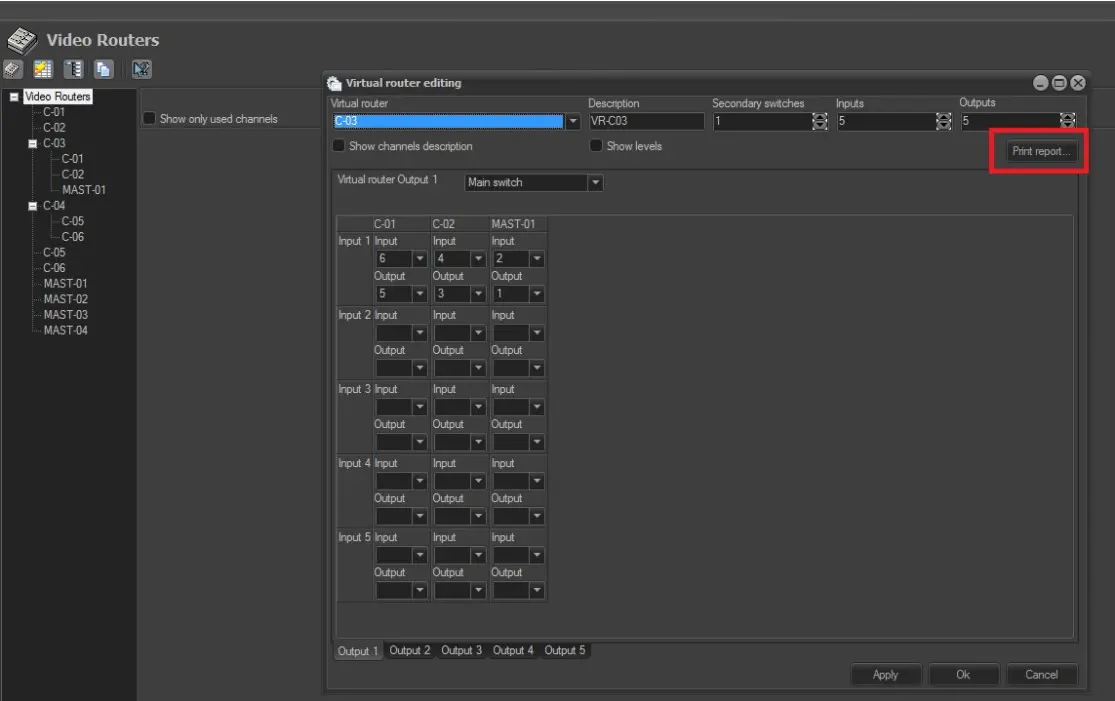Click the cursor selection toolbar icon

pos(140,71)
